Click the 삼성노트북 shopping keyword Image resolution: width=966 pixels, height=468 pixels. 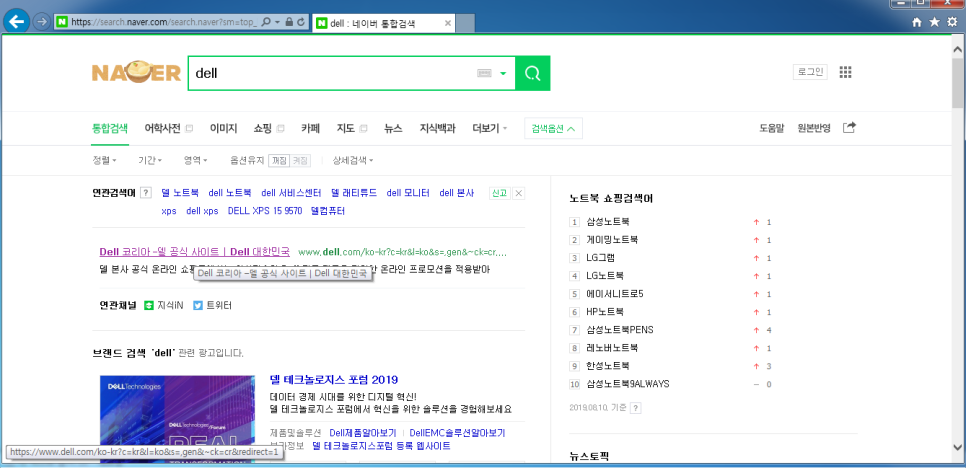coord(608,222)
